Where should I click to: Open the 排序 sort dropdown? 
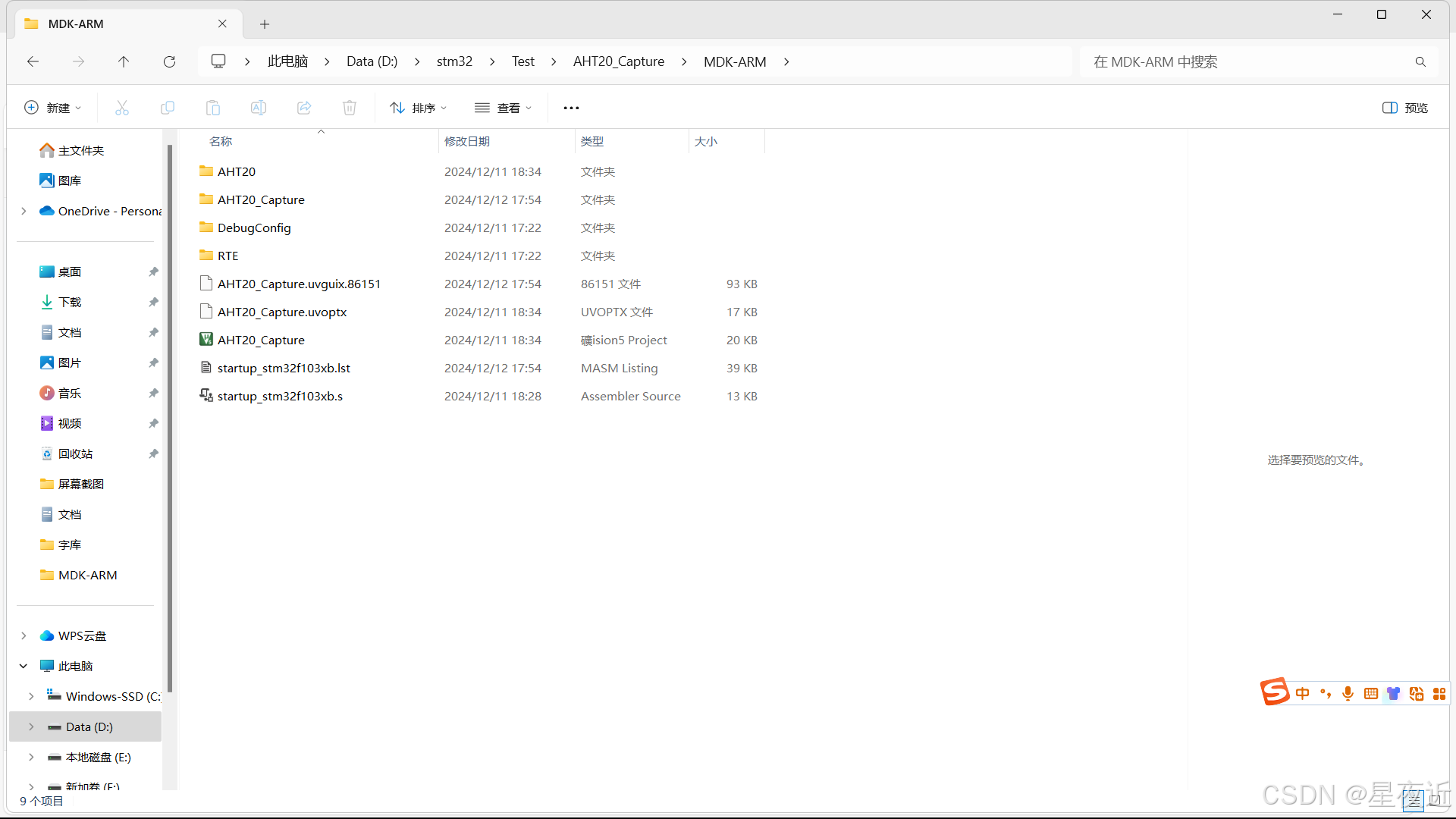(418, 108)
